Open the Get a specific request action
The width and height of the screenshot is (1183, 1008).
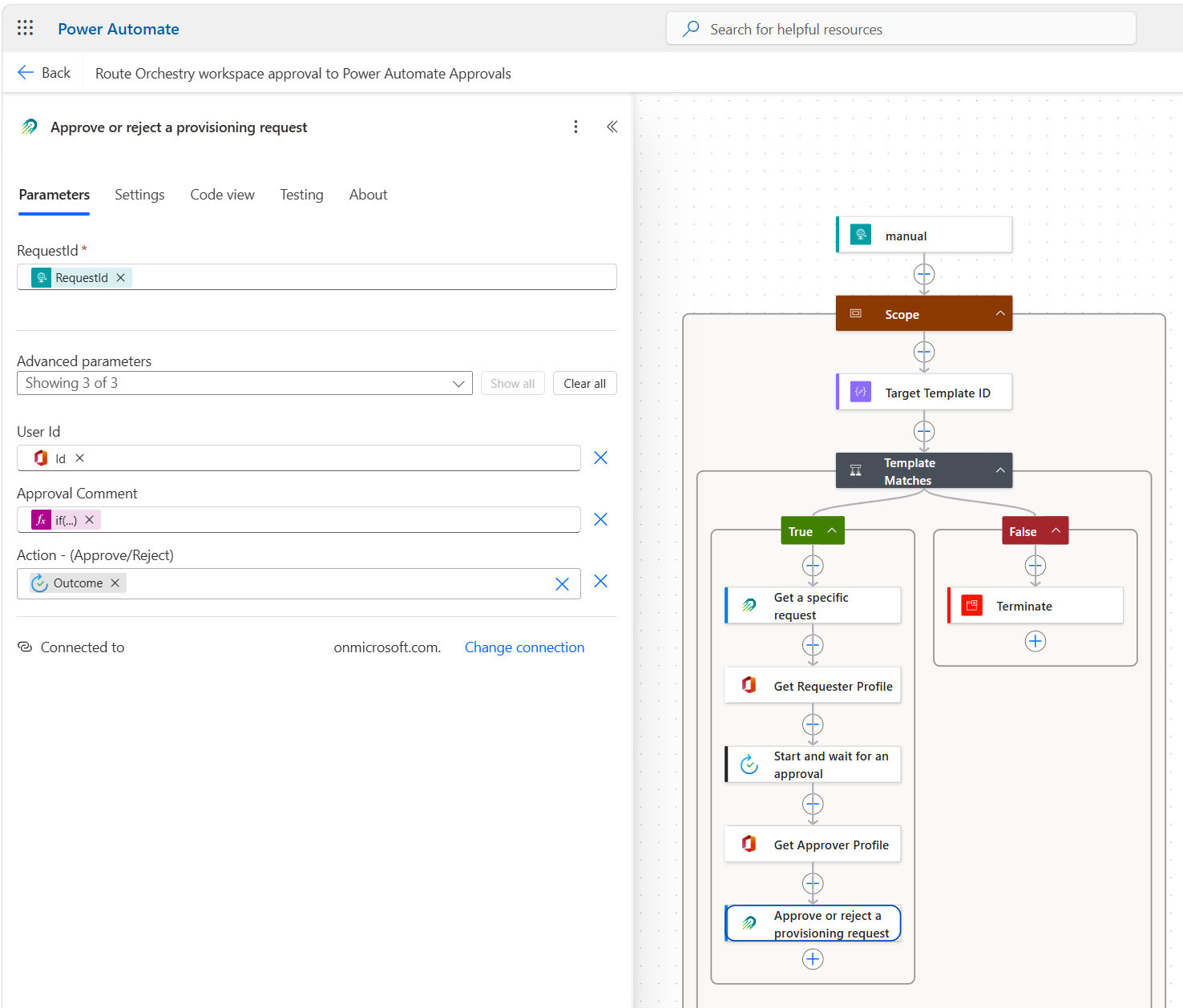[x=813, y=606]
